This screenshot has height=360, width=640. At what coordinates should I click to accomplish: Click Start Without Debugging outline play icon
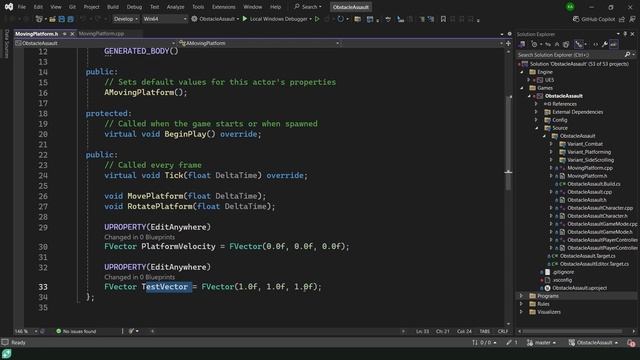pos(317,19)
